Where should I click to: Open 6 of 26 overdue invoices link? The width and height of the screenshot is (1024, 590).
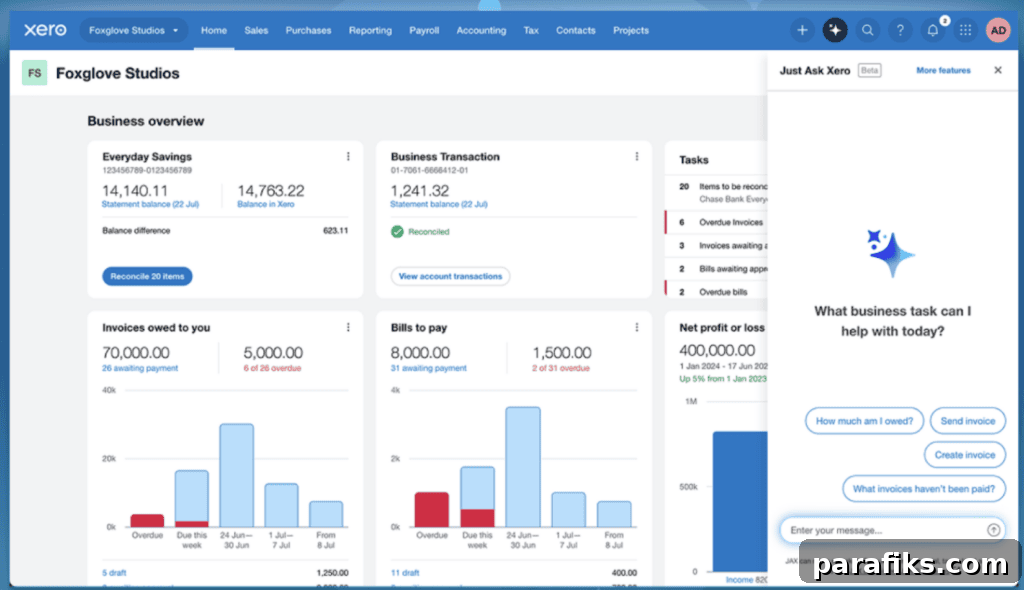pos(272,368)
